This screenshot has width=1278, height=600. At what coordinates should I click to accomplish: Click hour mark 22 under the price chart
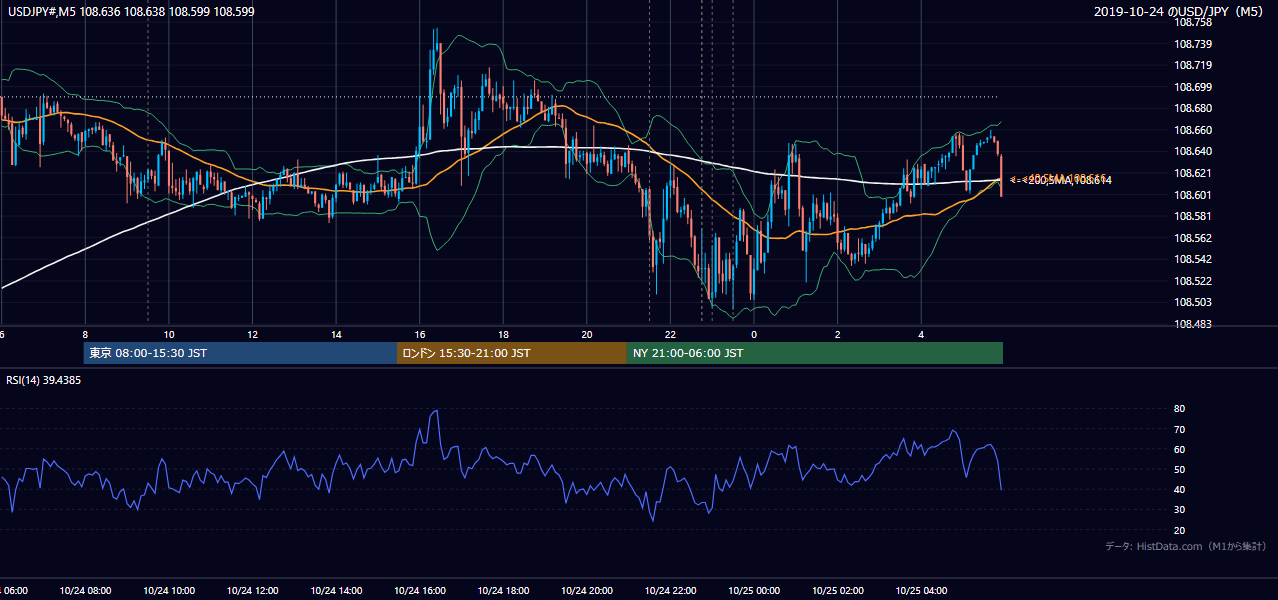[x=670, y=334]
